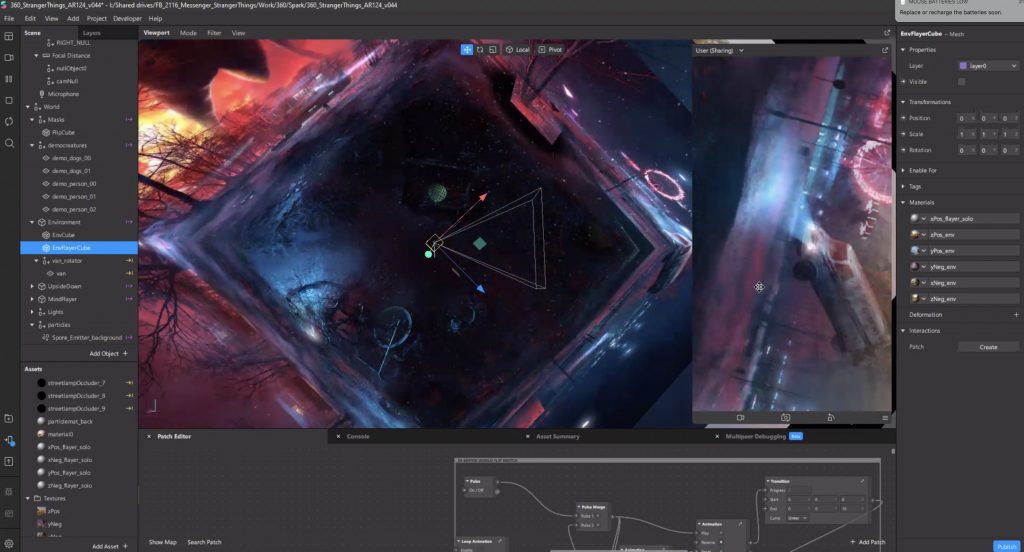Screen dimensions: 1024x552
Task: Toggle visibility eye of demo_person_00
Action: pyautogui.click(x=46, y=184)
